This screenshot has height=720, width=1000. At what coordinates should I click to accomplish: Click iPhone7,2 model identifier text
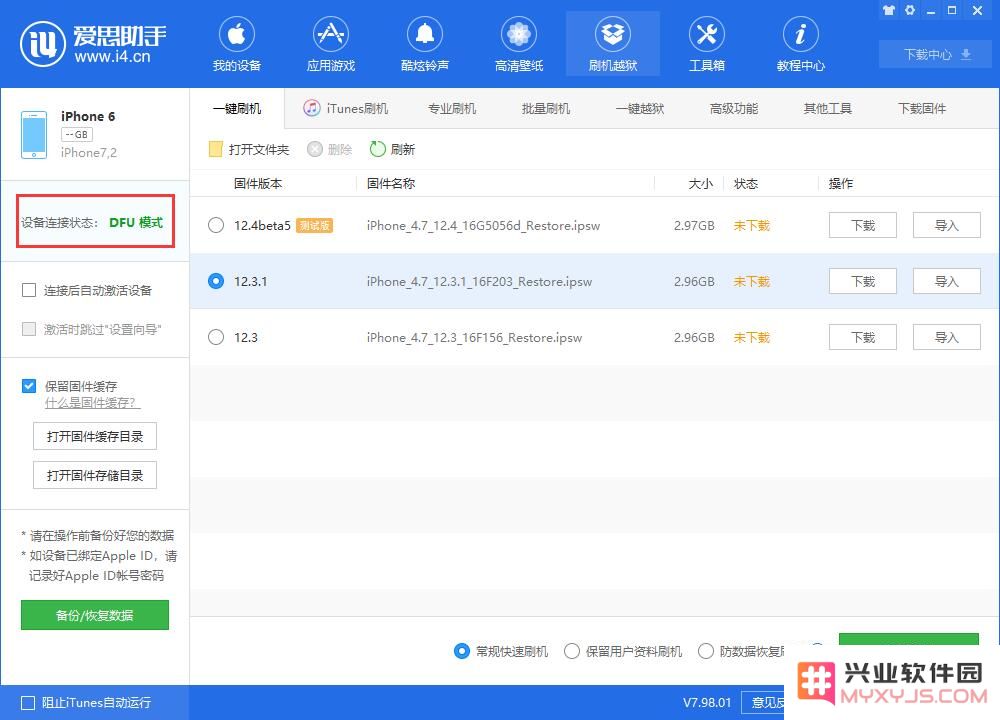tap(89, 152)
